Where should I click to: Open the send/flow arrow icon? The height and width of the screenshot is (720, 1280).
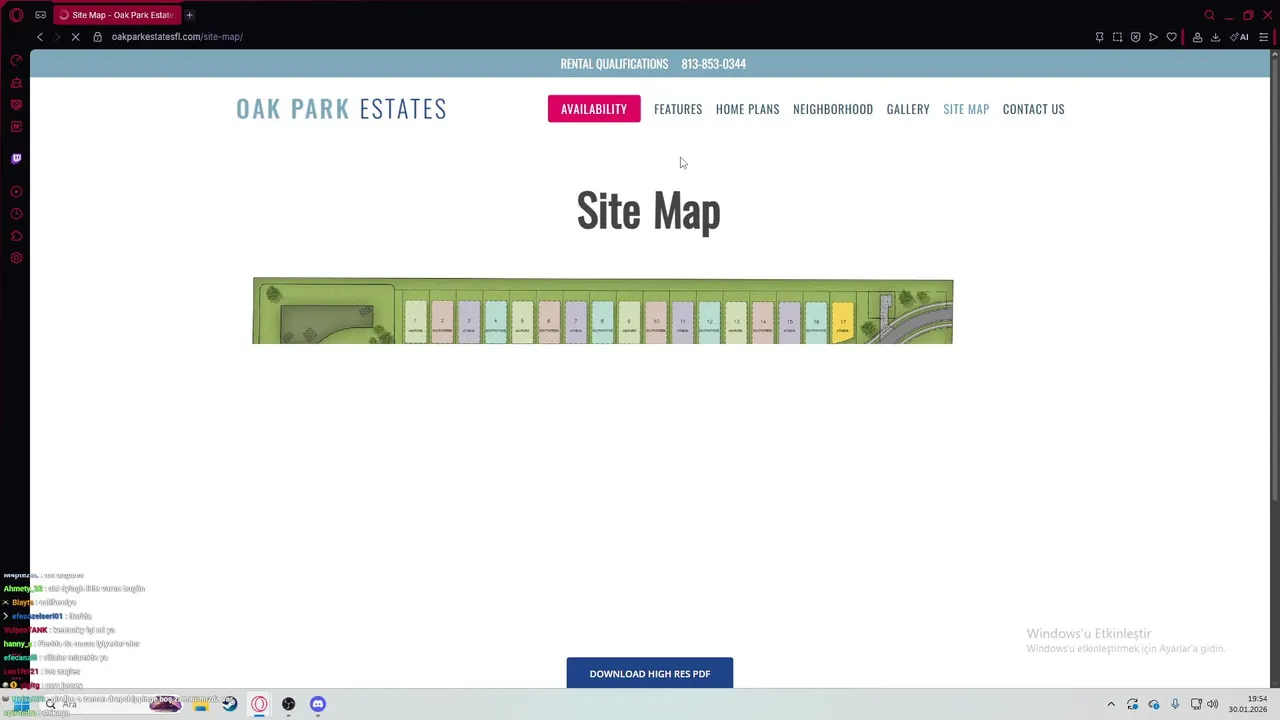click(1153, 37)
